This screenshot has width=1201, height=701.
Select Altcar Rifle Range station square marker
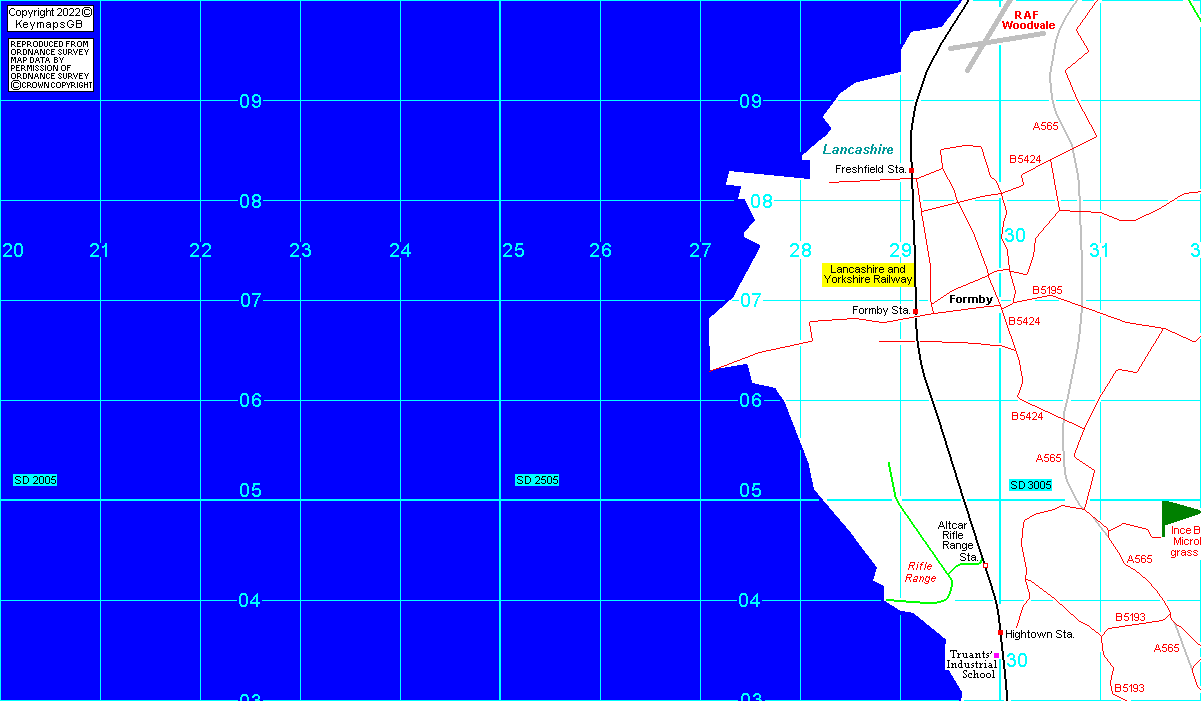tap(985, 566)
